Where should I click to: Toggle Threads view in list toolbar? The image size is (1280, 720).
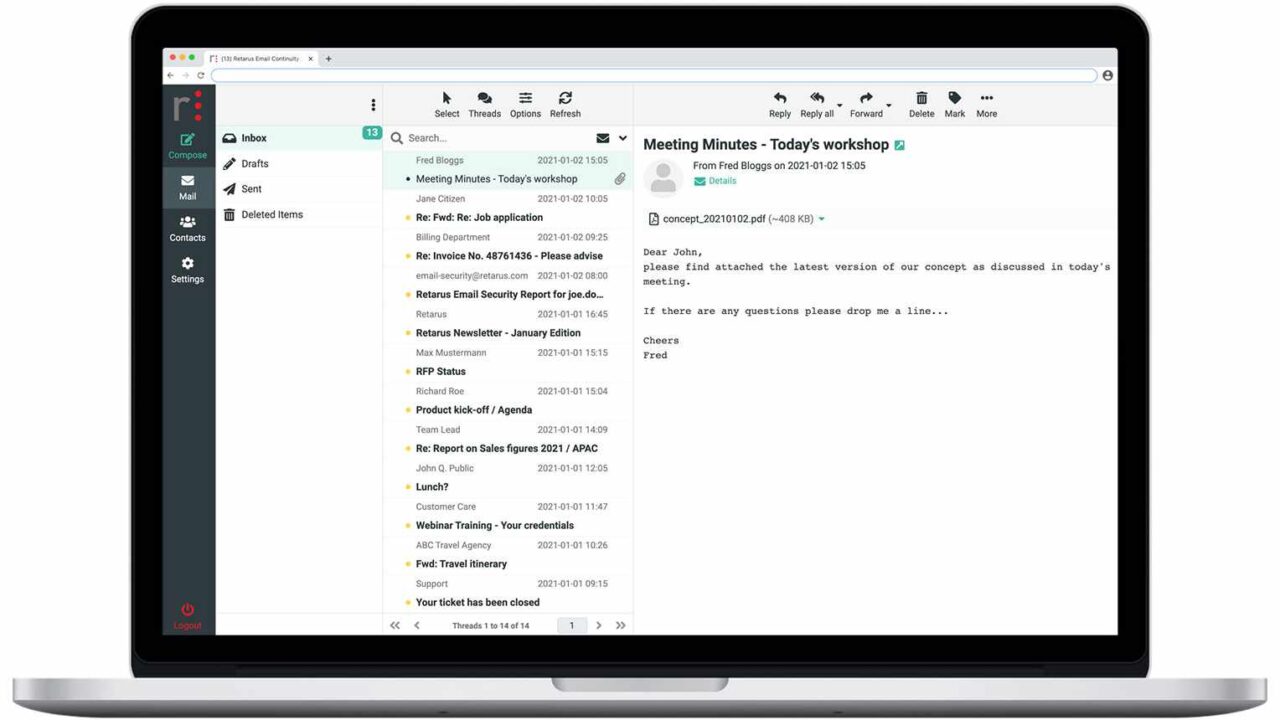484,98
